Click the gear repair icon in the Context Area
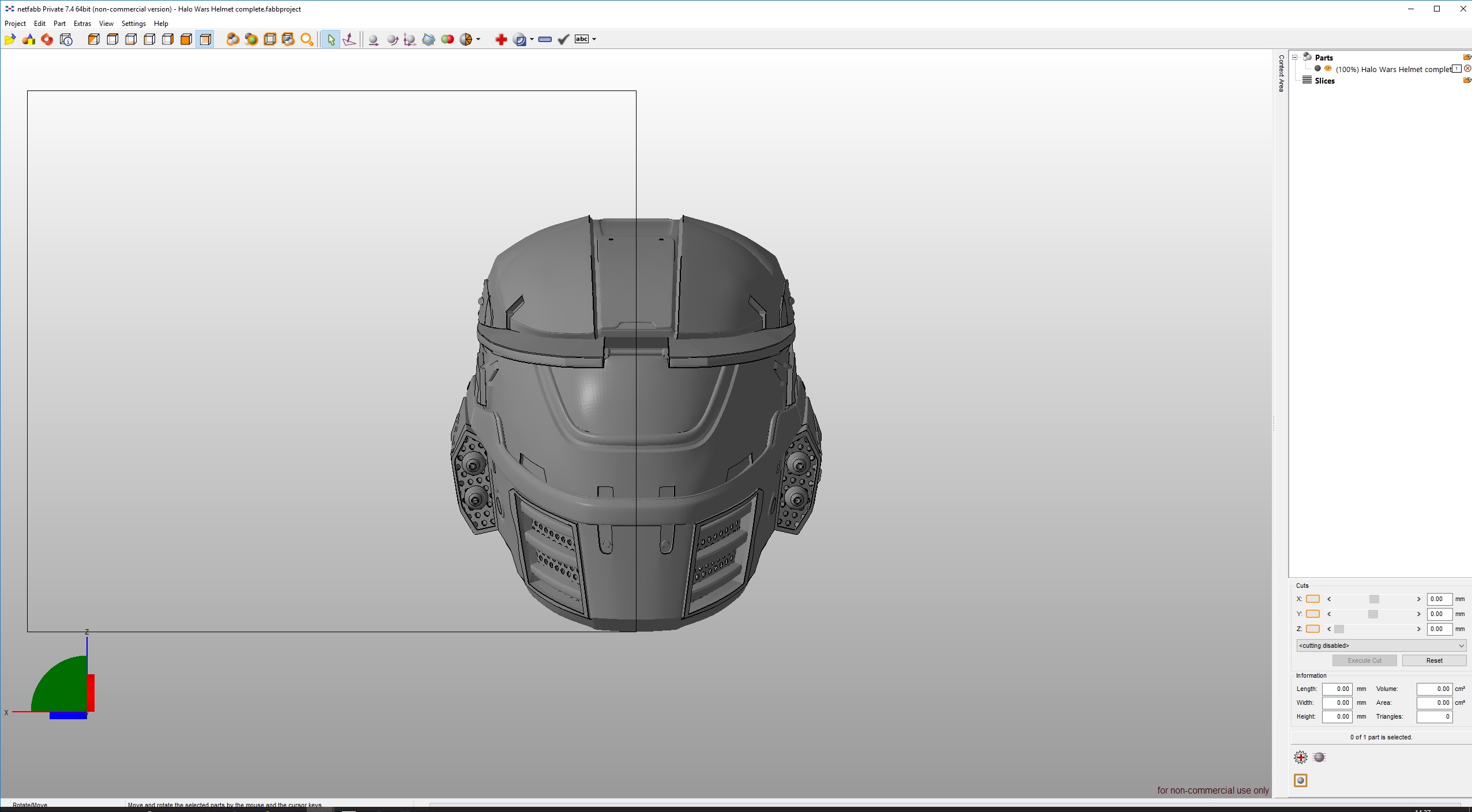Screen dimensions: 1472x812 [x=1300, y=757]
